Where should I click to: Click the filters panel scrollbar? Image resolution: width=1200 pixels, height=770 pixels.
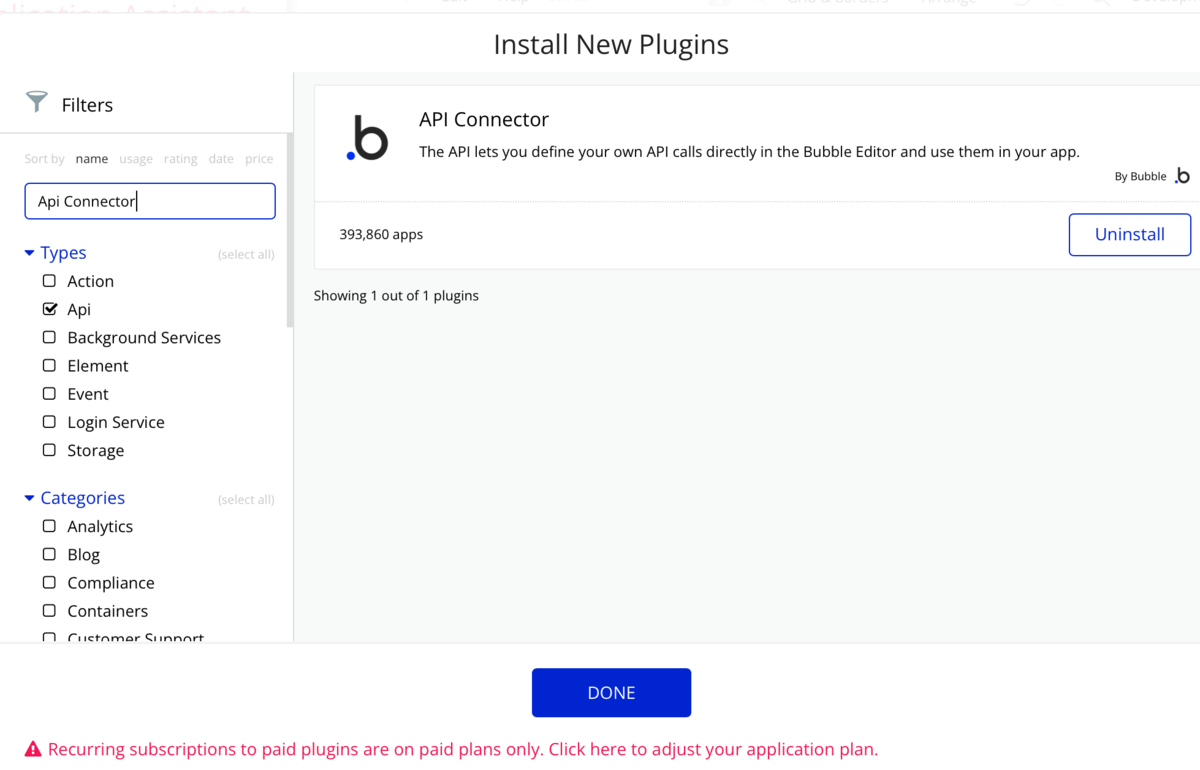tap(290, 230)
